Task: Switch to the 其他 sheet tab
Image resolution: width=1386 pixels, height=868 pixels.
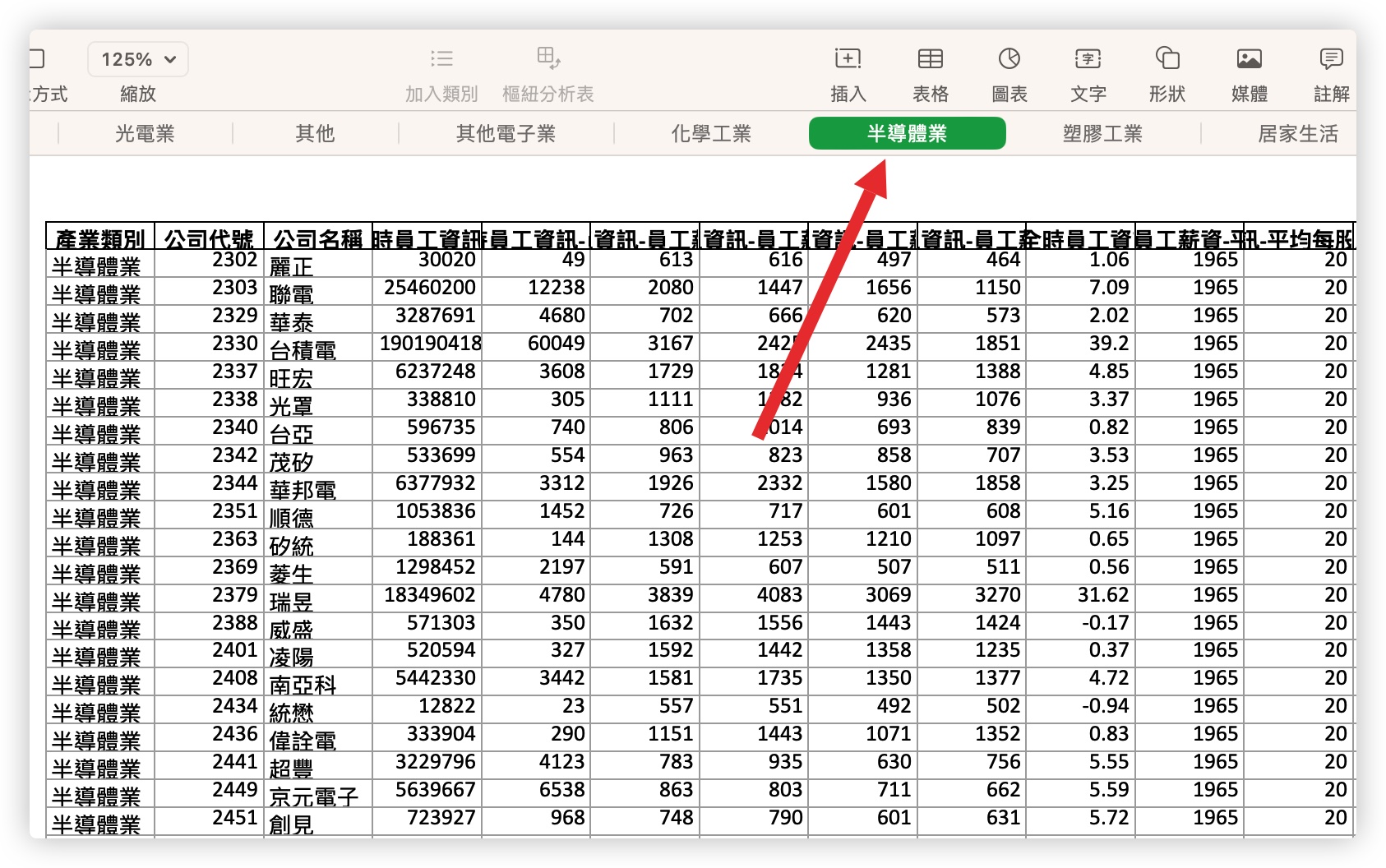Action: click(x=315, y=133)
